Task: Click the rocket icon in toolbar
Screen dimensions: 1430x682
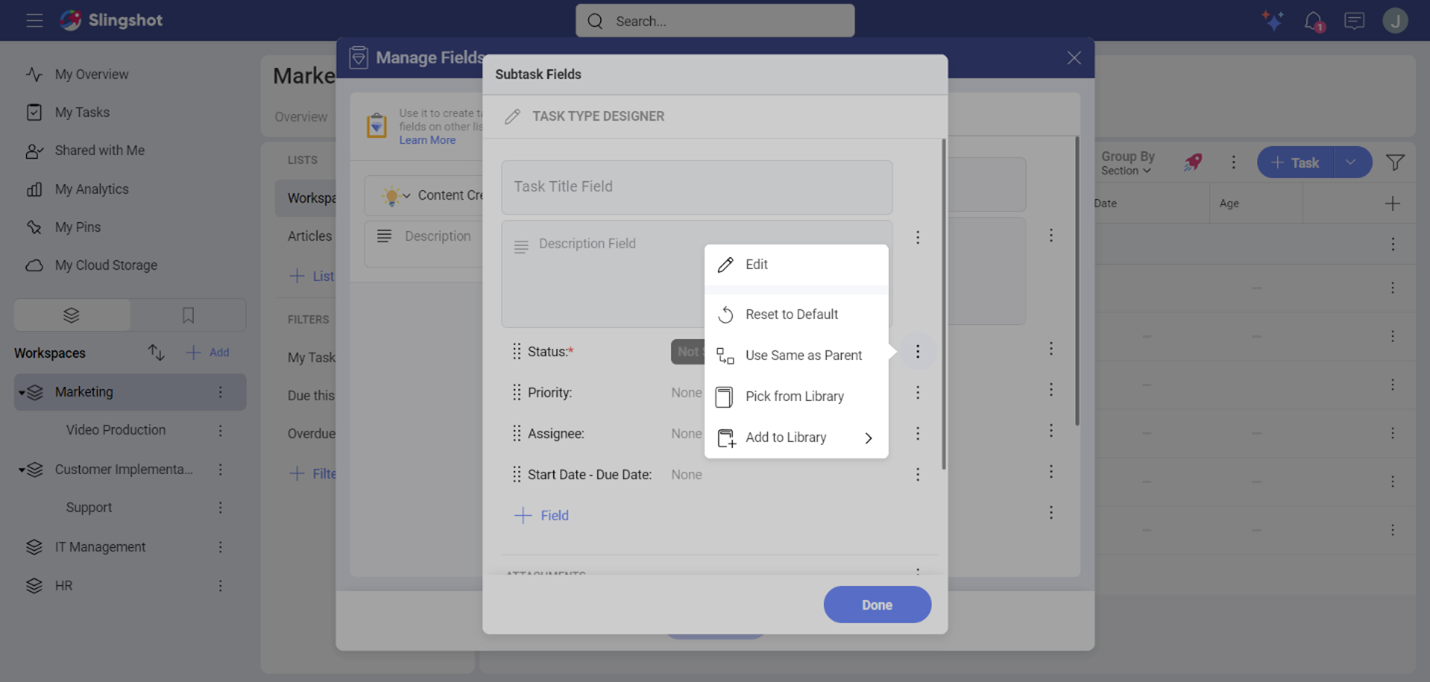Action: (1192, 162)
